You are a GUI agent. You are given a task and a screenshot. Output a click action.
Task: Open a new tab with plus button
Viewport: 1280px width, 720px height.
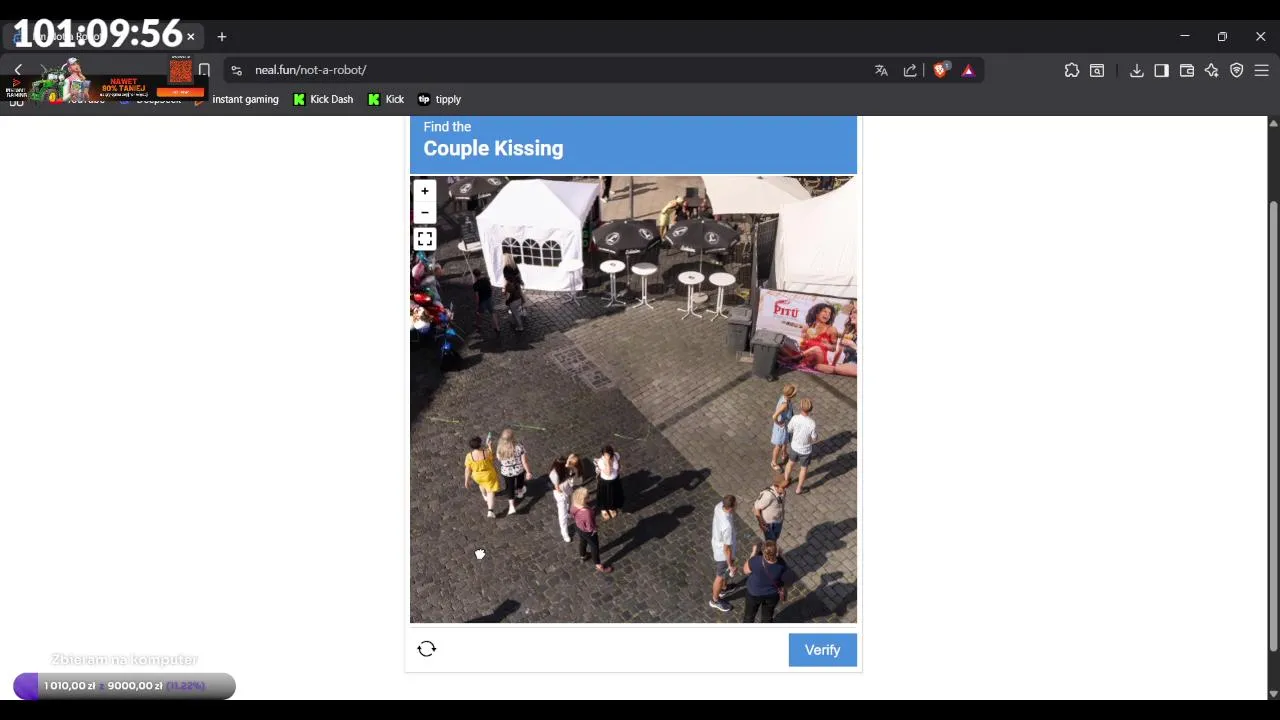pyautogui.click(x=222, y=37)
